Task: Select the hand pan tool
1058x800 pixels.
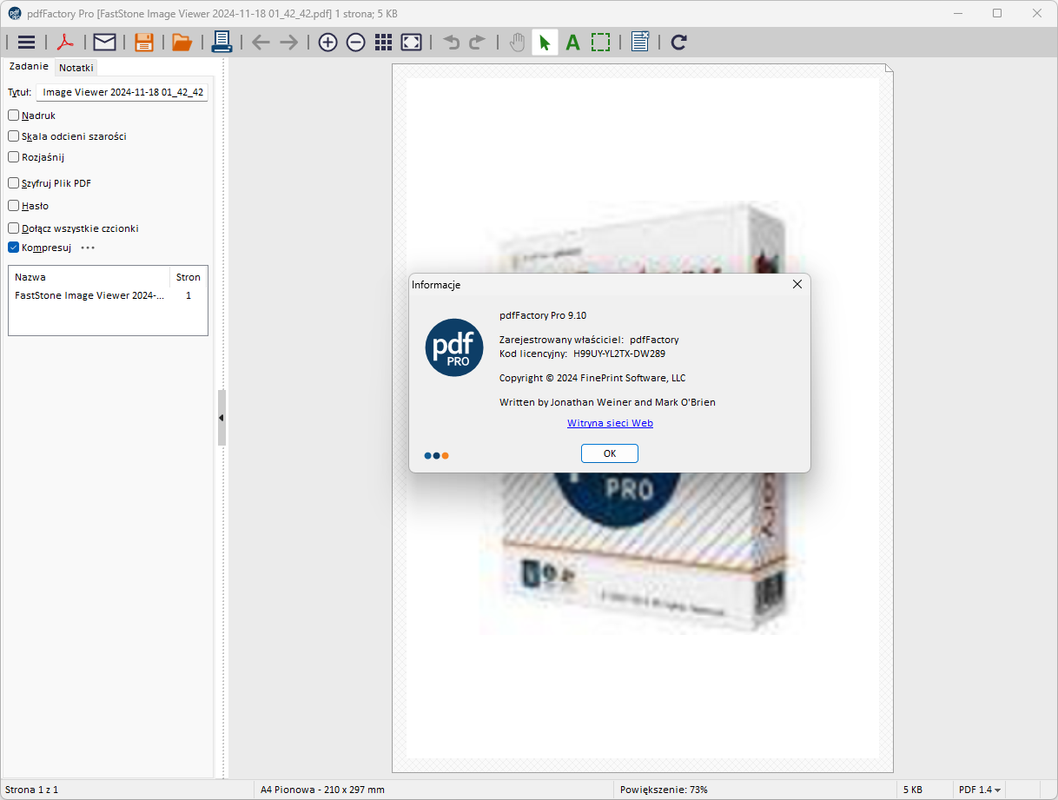Action: pyautogui.click(x=517, y=42)
